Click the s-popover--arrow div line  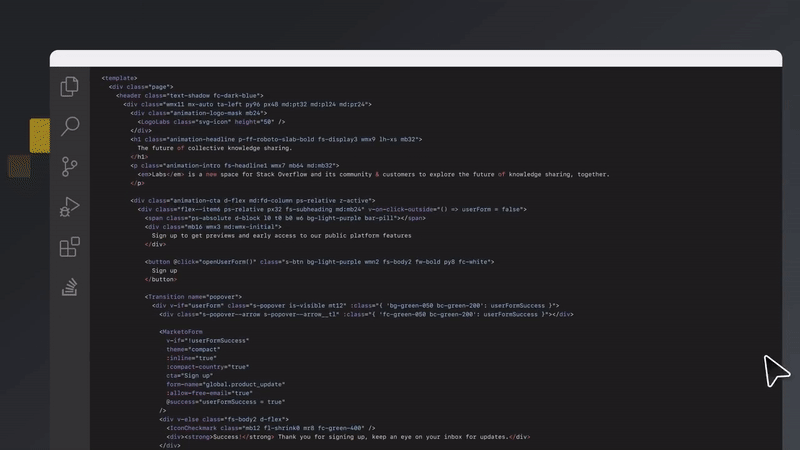[x=366, y=314]
